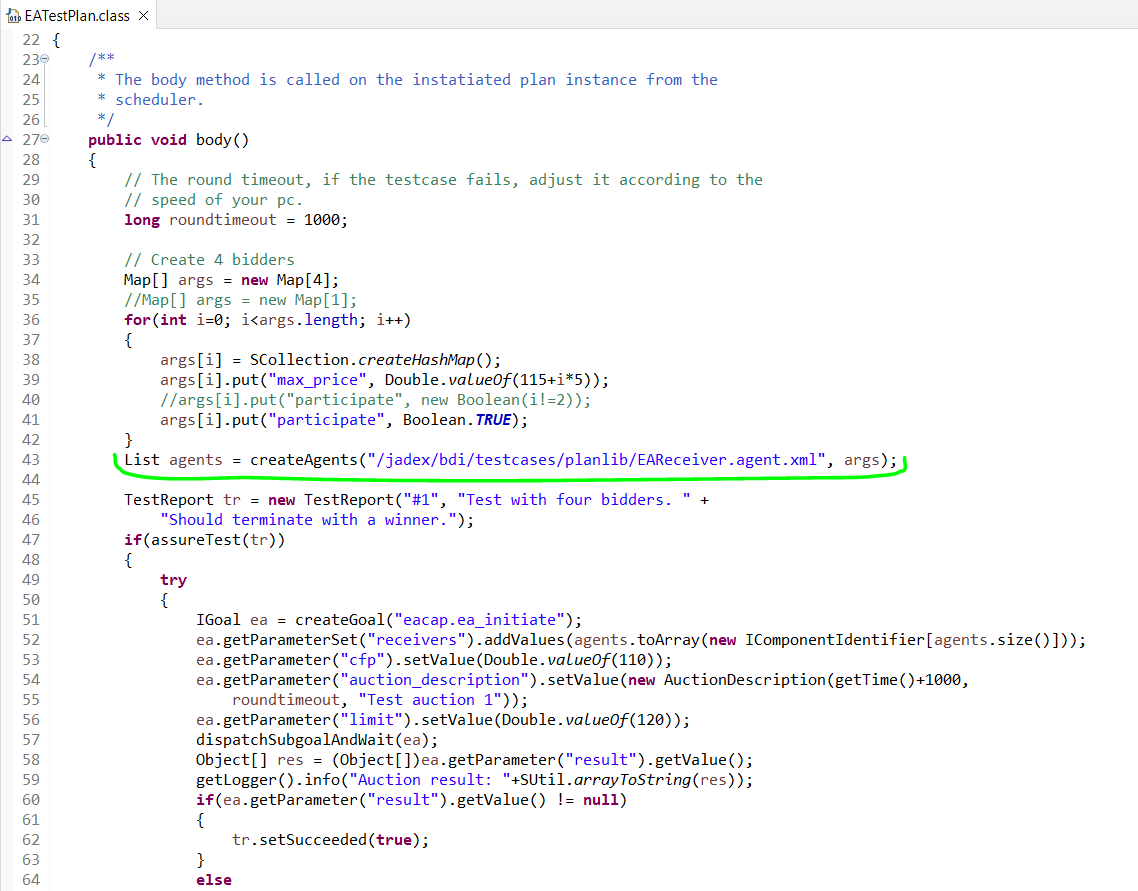Screen dimensions: 1138x891
Task: Click the 'public' keyword on line 27
Action: 115,139
